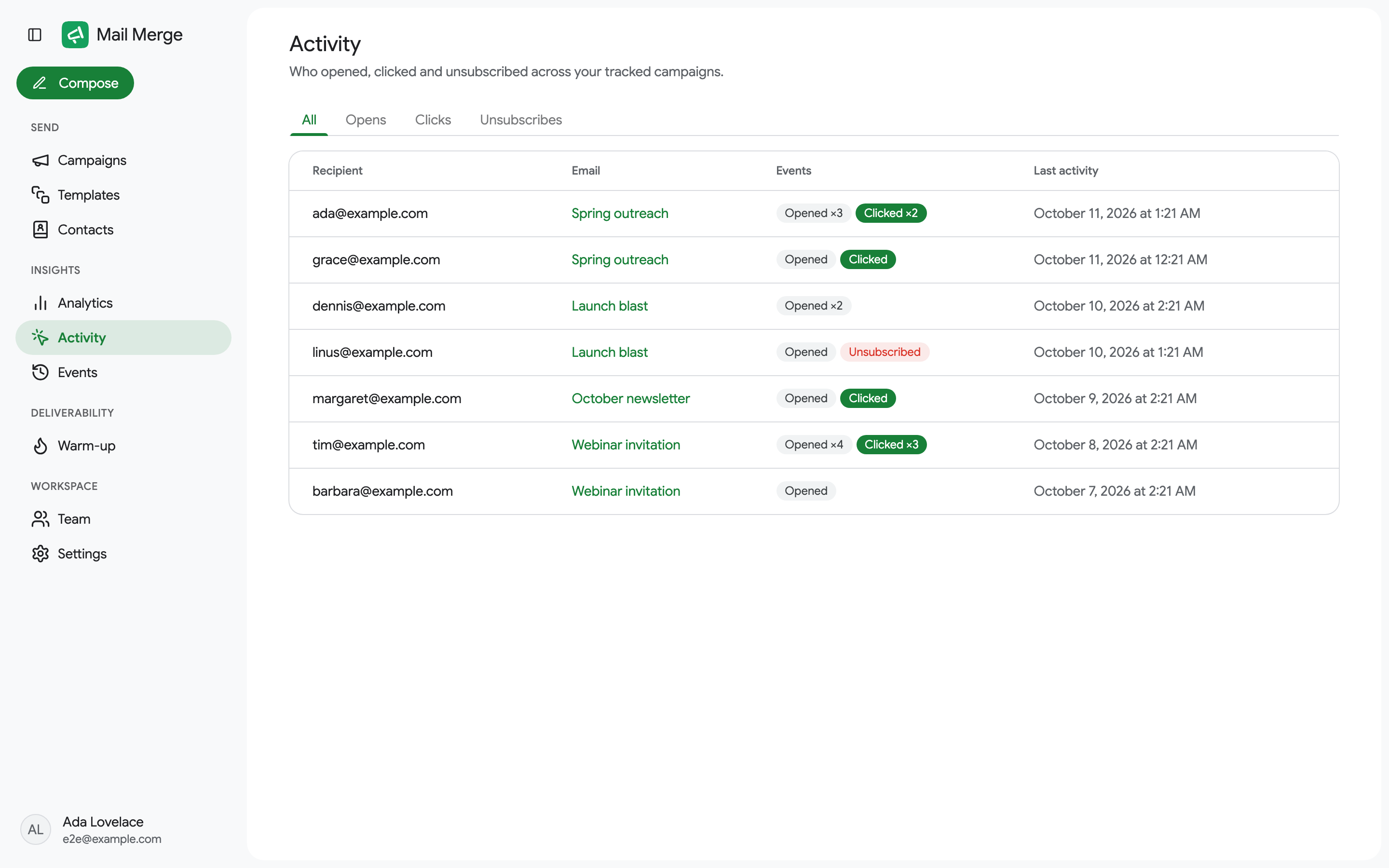Click the Events column header
Image resolution: width=1389 pixels, height=868 pixels.
pos(793,171)
